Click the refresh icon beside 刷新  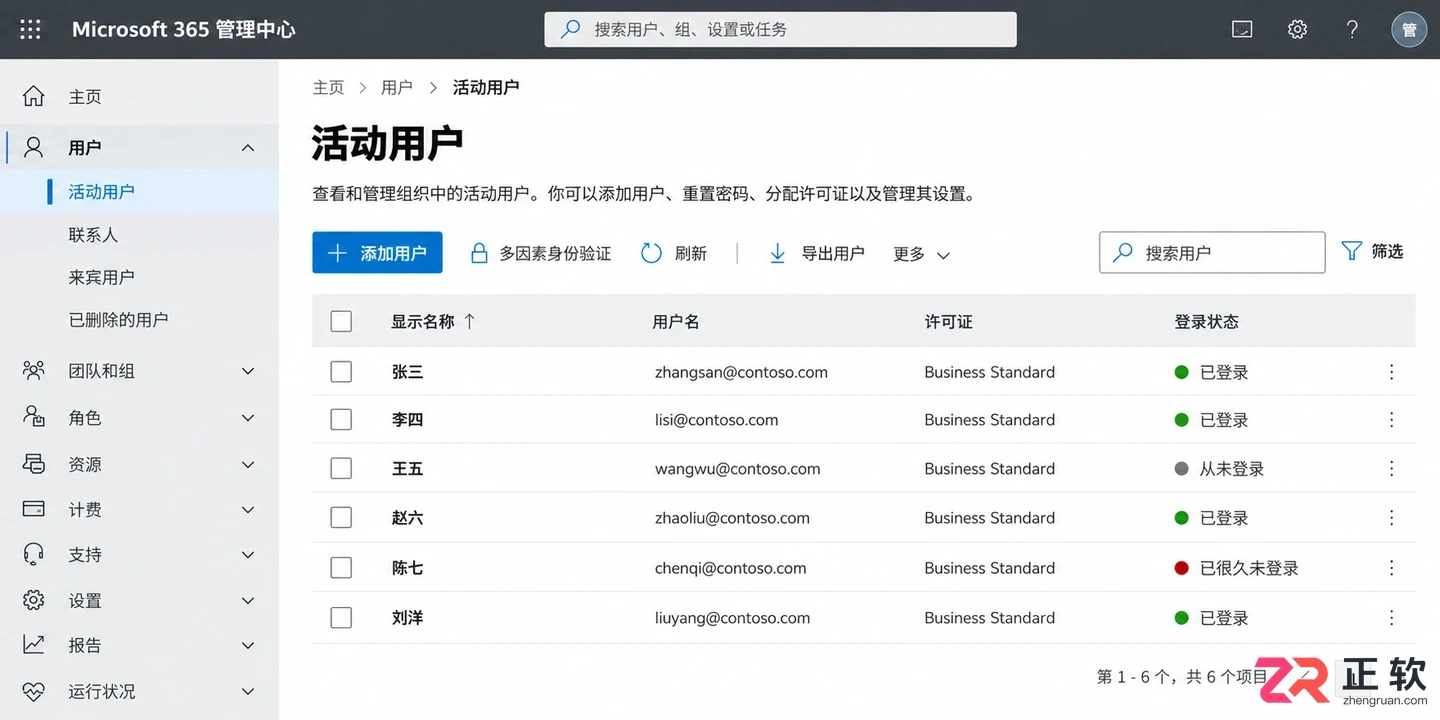651,253
